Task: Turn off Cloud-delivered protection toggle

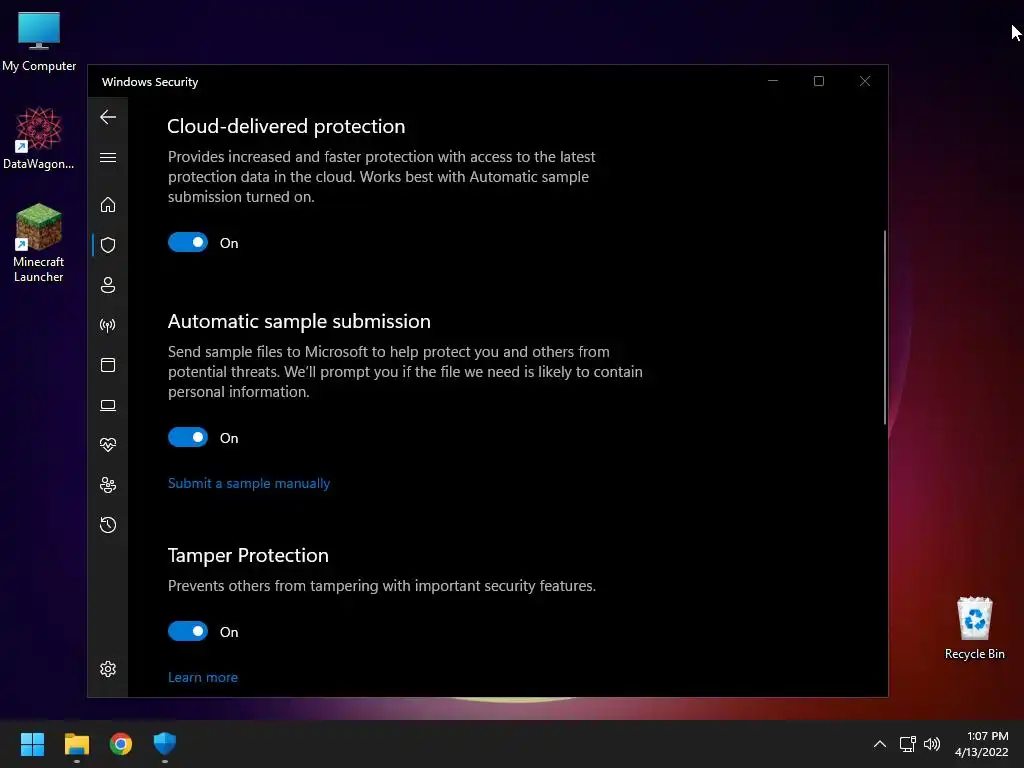Action: coord(187,242)
